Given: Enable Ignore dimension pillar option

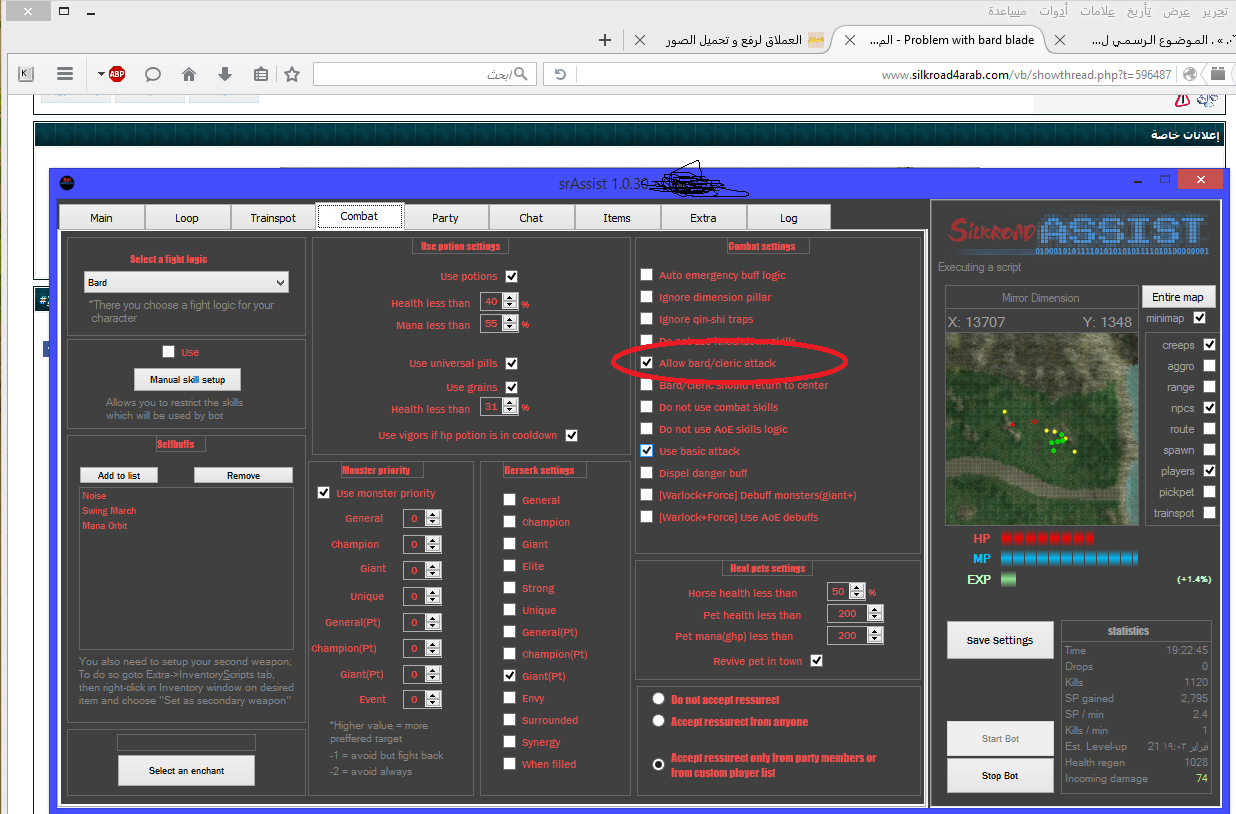Looking at the screenshot, I should click(647, 297).
